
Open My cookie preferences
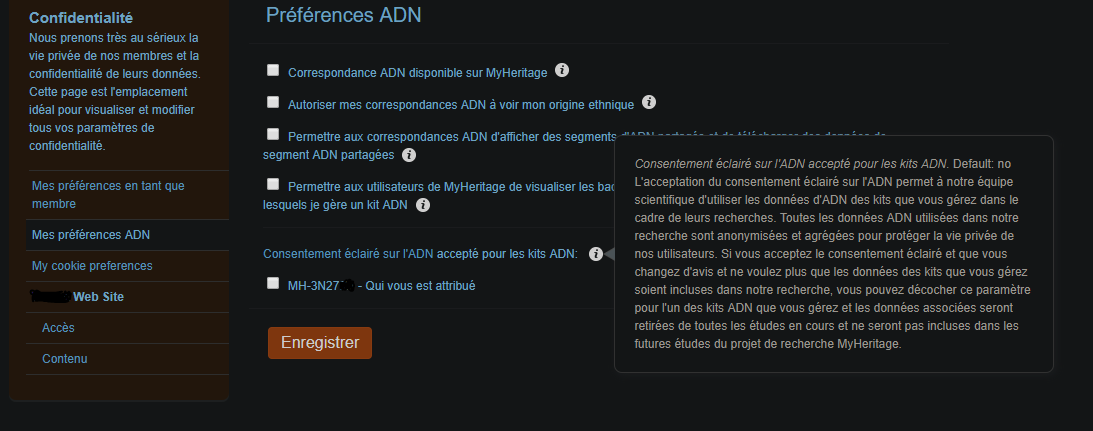click(128, 266)
